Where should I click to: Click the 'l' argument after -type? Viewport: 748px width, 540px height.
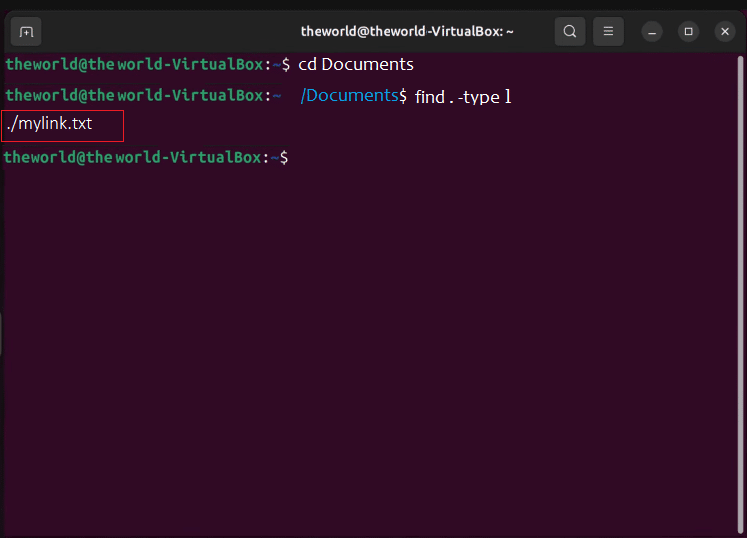pos(508,97)
